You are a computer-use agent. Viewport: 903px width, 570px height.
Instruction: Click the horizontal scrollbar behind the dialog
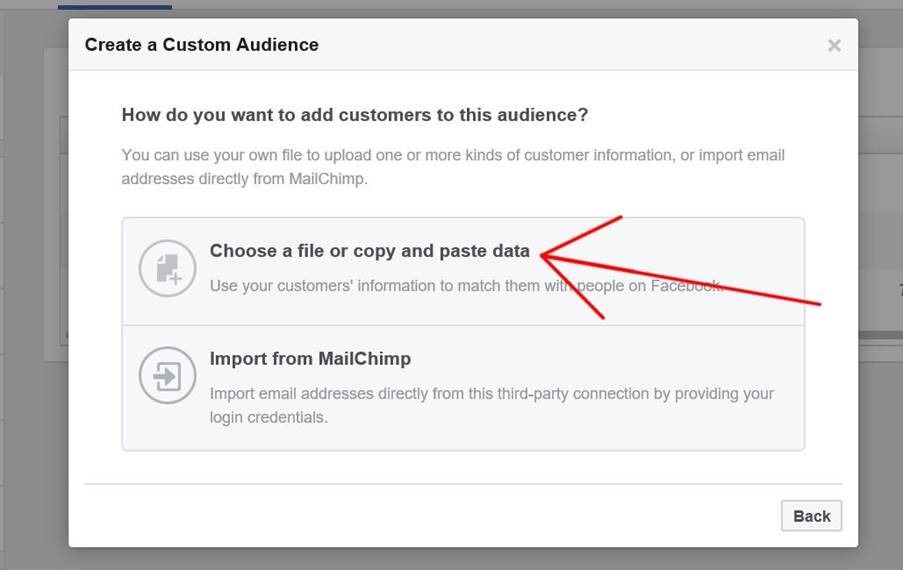coord(880,335)
